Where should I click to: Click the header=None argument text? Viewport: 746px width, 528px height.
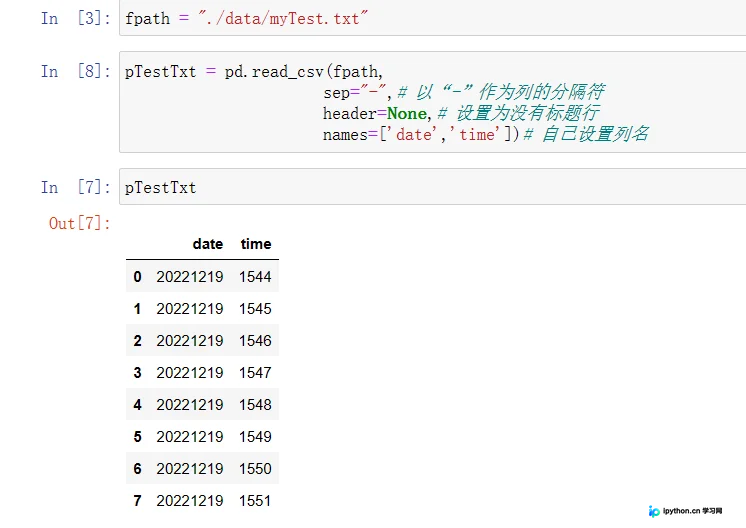point(377,114)
